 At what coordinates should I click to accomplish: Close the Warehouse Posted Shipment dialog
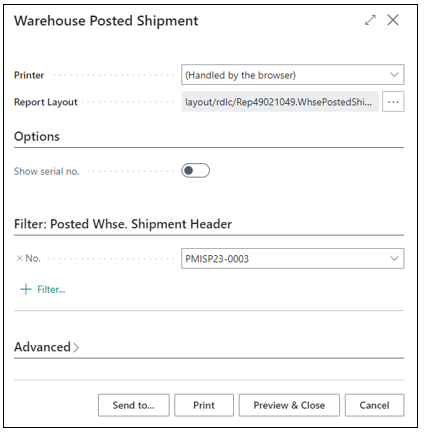point(393,20)
